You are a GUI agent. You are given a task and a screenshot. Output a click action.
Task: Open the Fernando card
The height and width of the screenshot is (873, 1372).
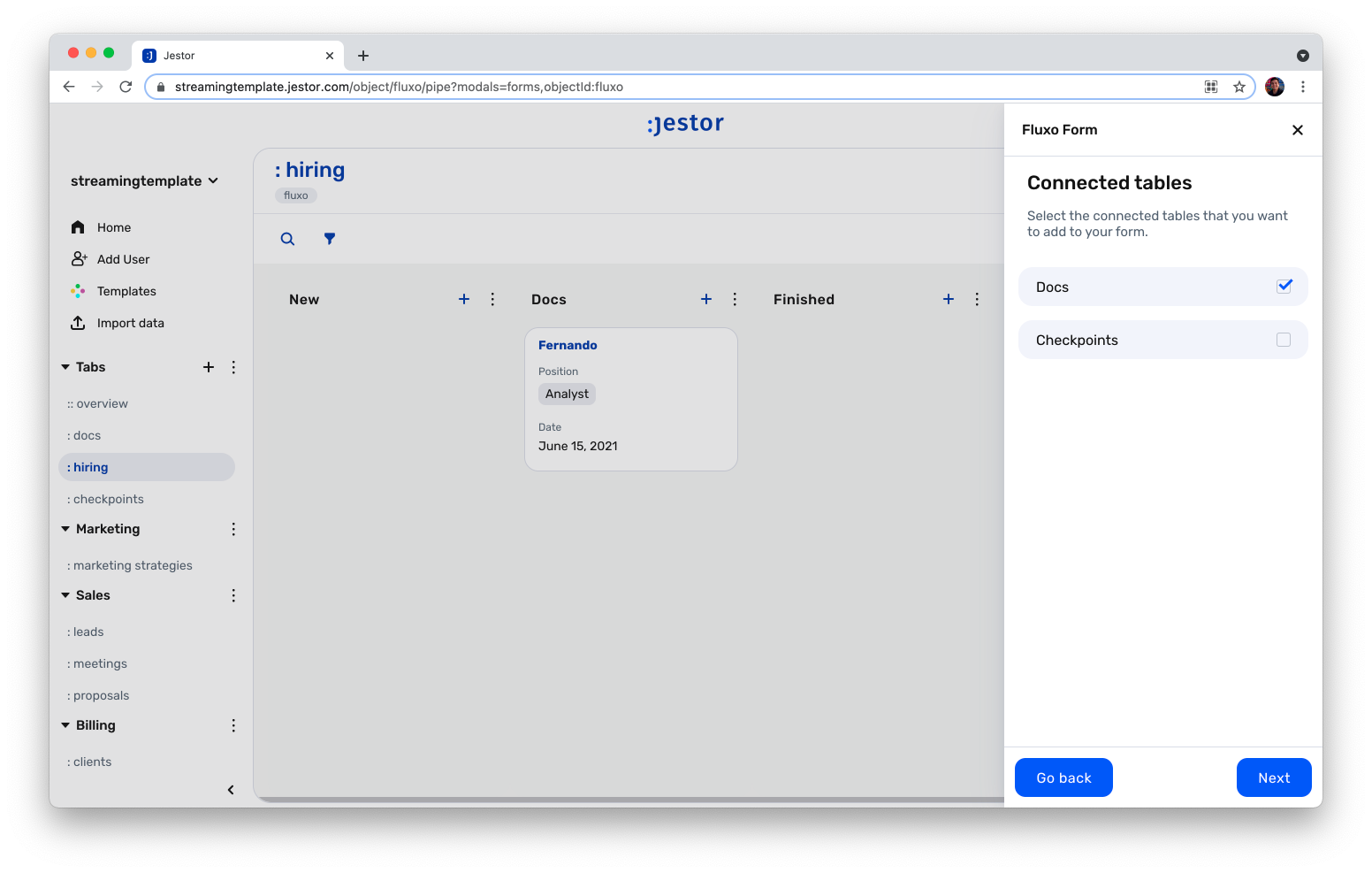[631, 400]
